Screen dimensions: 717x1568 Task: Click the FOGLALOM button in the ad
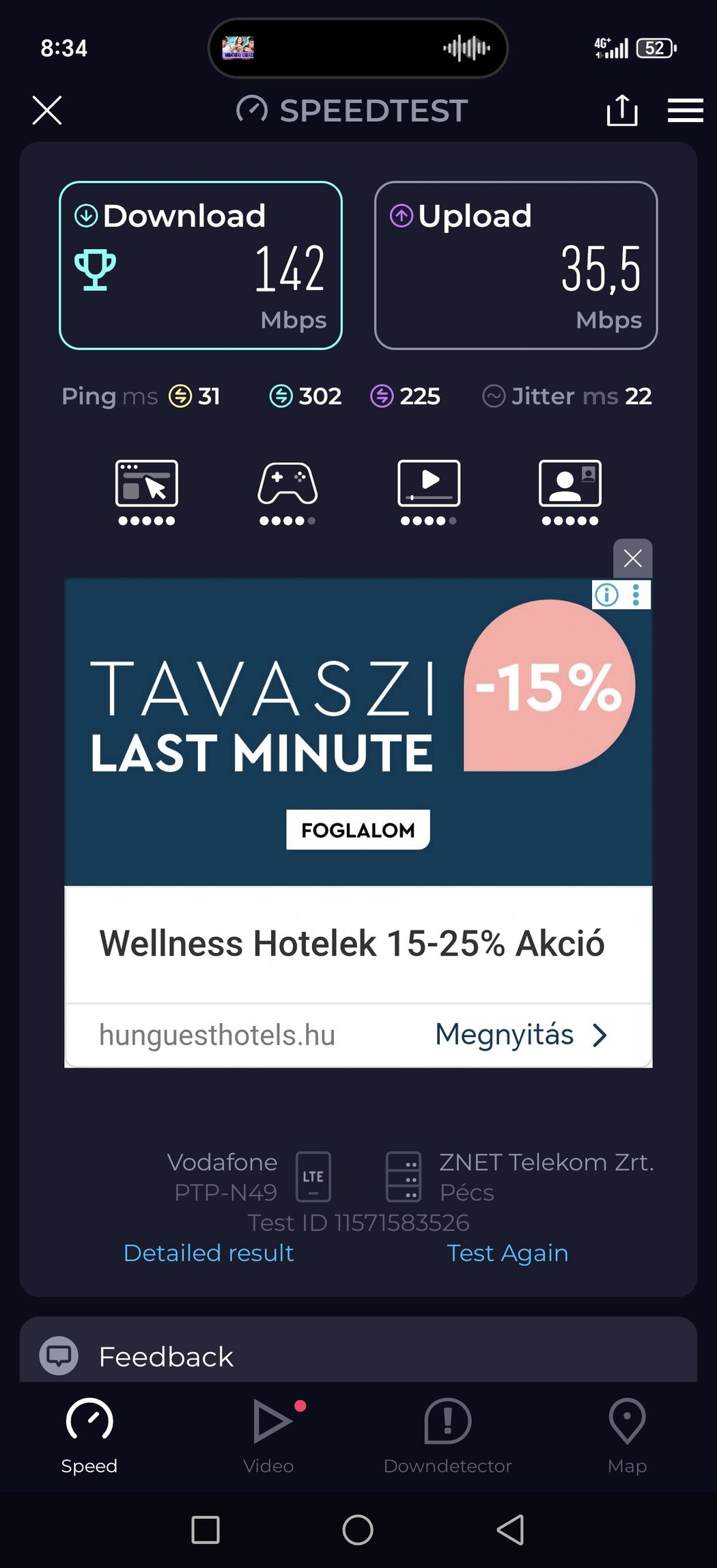pyautogui.click(x=358, y=830)
